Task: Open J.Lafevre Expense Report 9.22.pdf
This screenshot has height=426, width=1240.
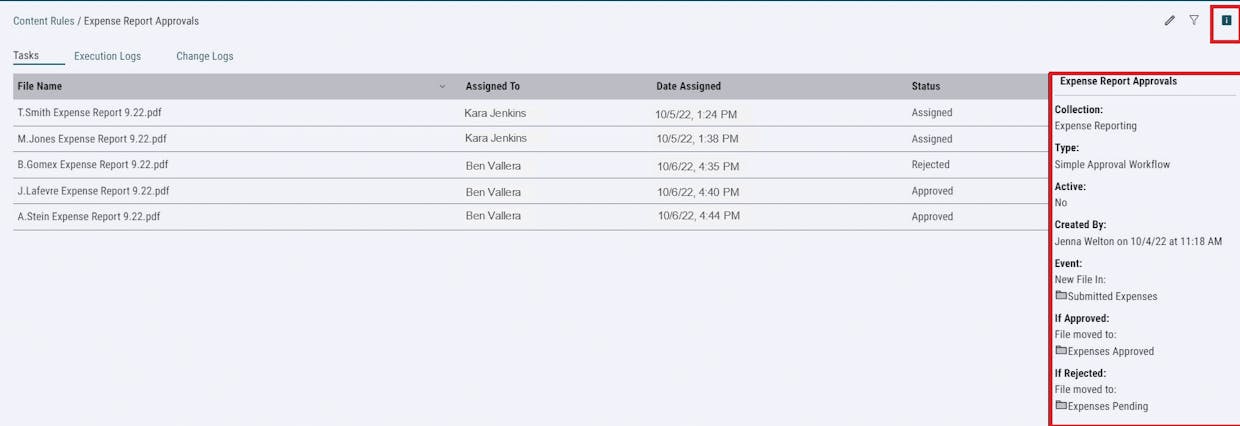Action: pos(93,191)
